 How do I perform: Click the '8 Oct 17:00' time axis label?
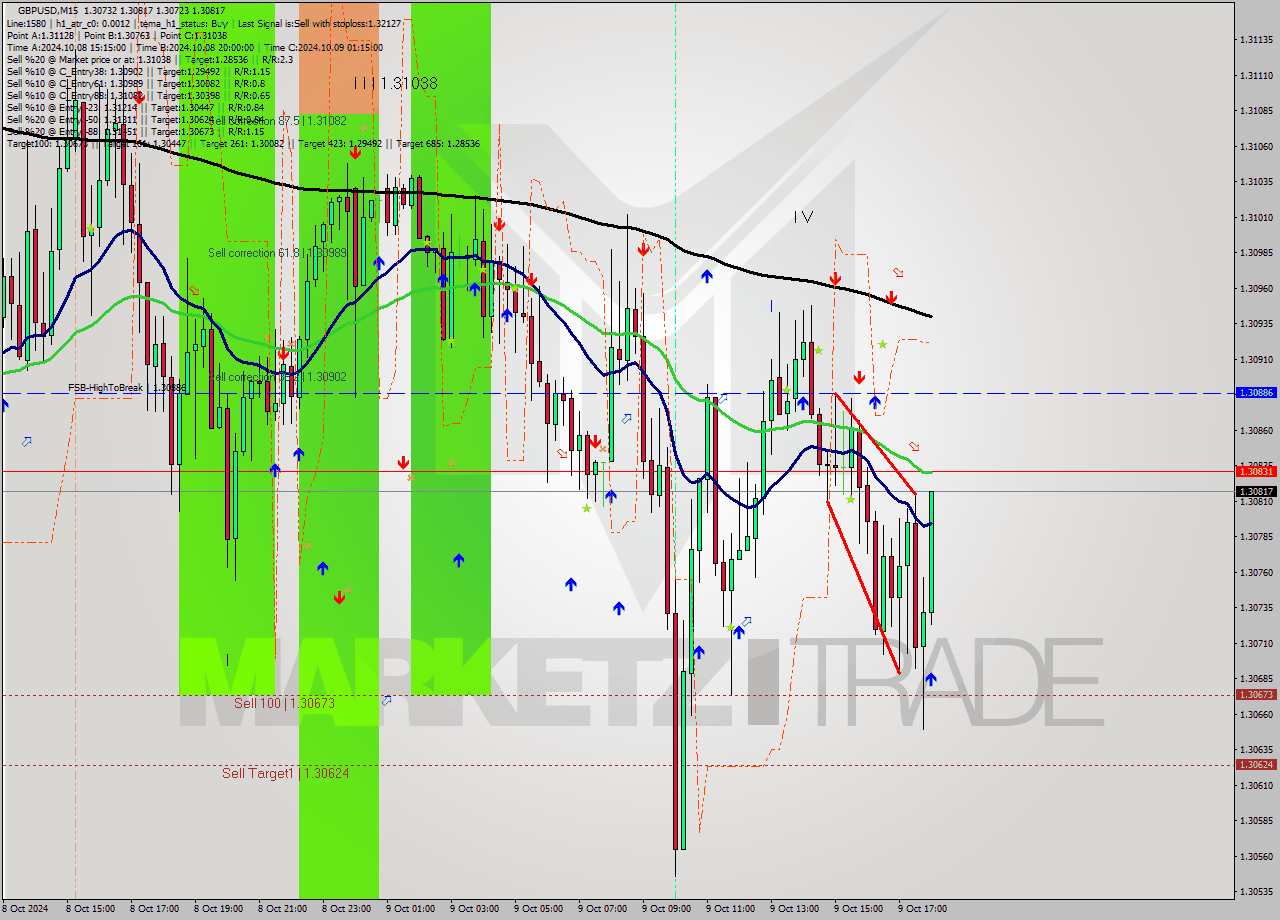click(x=154, y=909)
